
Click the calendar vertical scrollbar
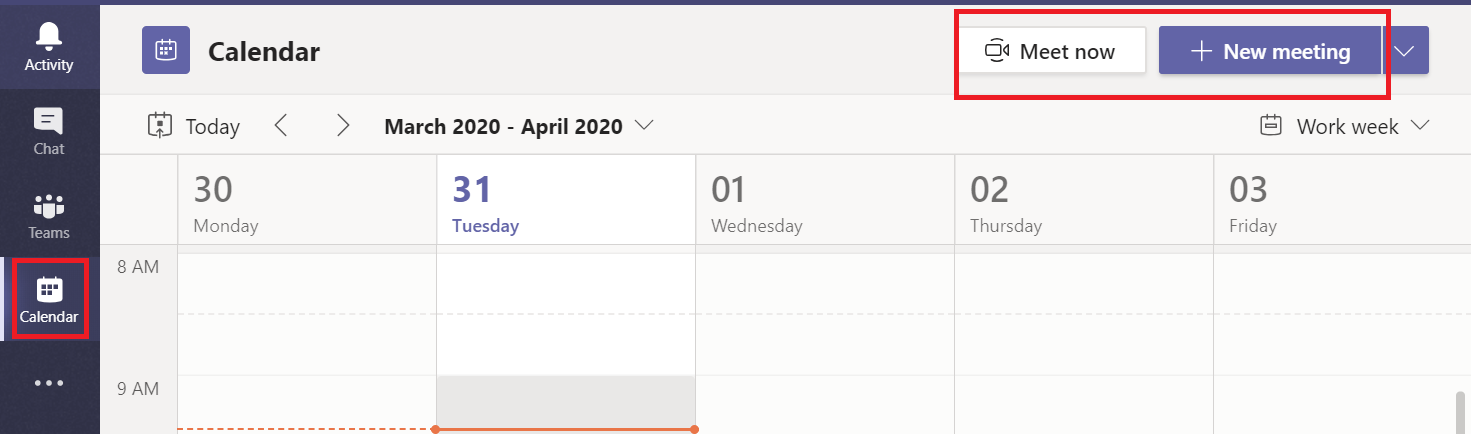tap(1461, 412)
